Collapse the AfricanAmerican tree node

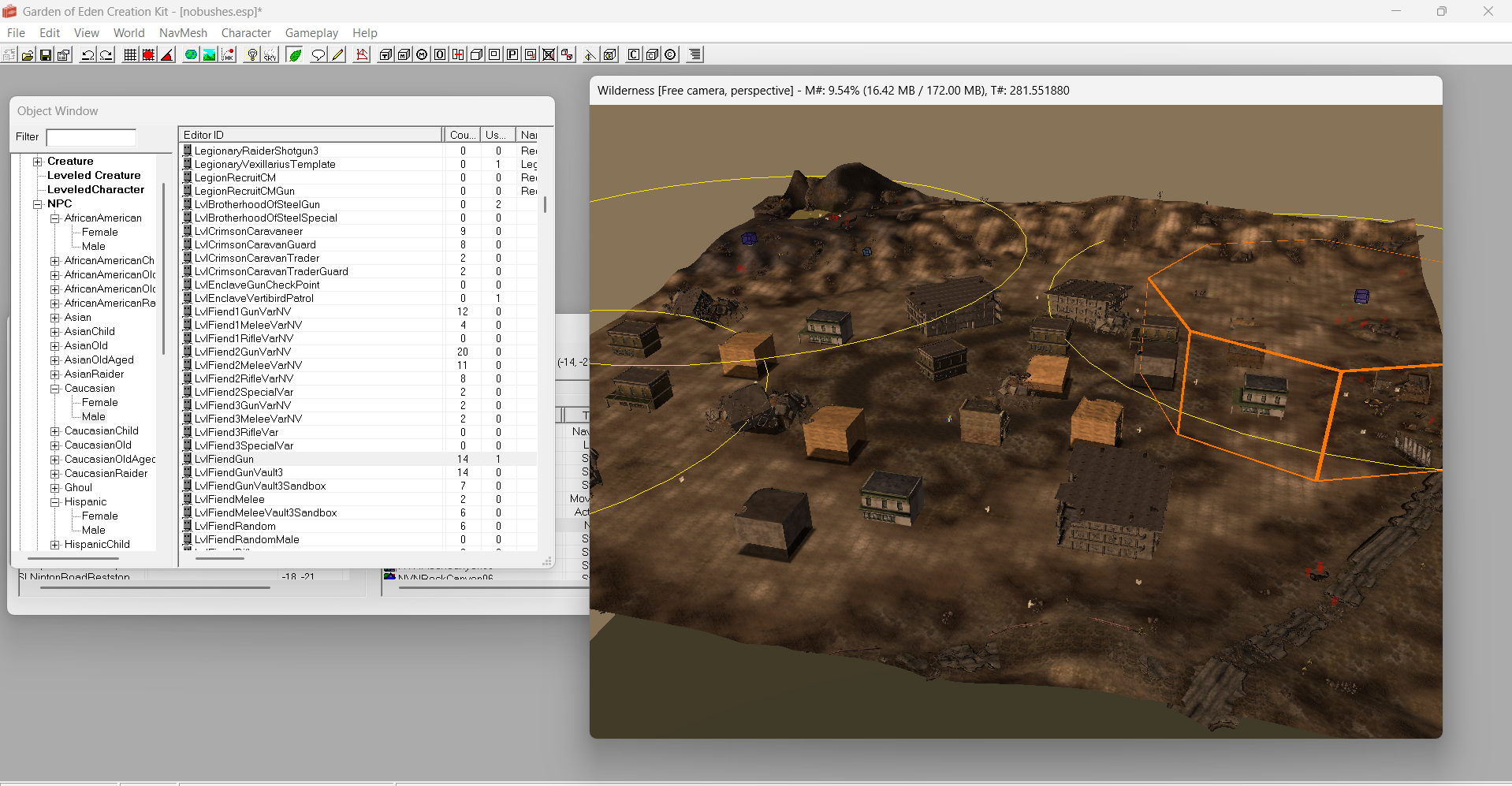(x=55, y=218)
